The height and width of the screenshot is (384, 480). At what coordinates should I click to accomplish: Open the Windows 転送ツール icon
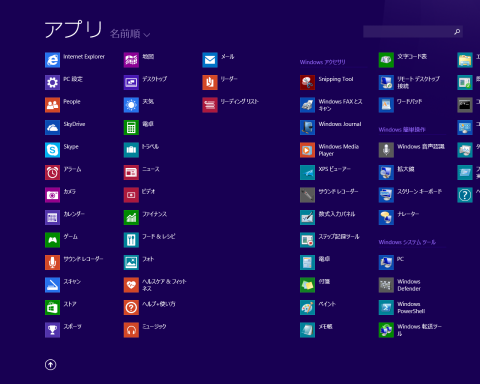click(386, 330)
